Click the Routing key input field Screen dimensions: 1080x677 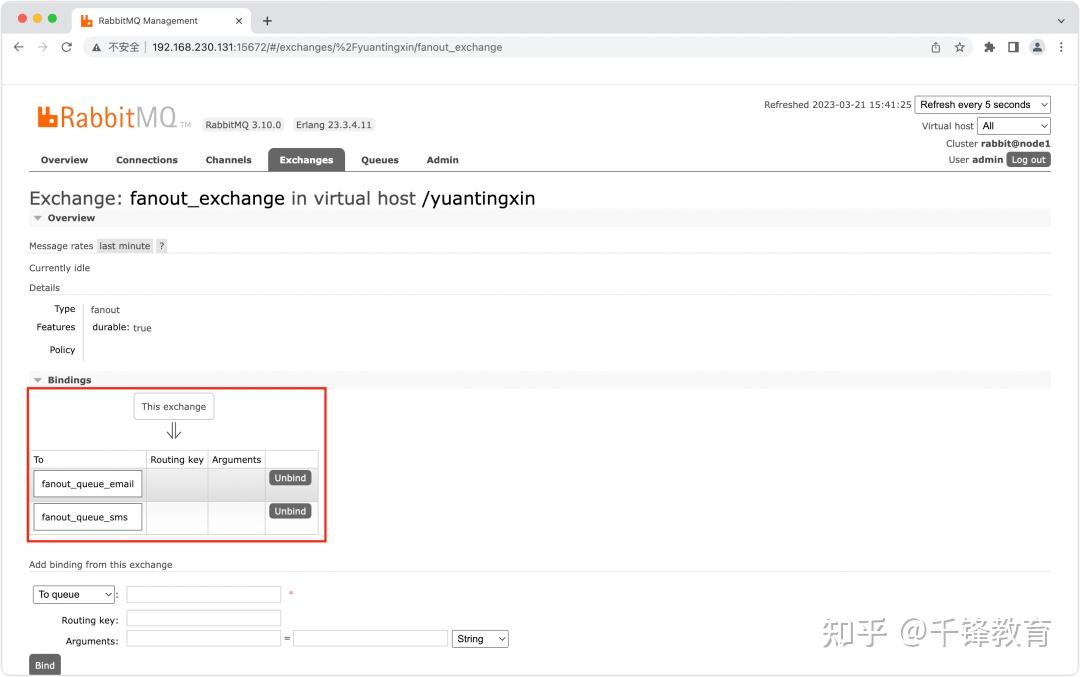click(x=203, y=617)
